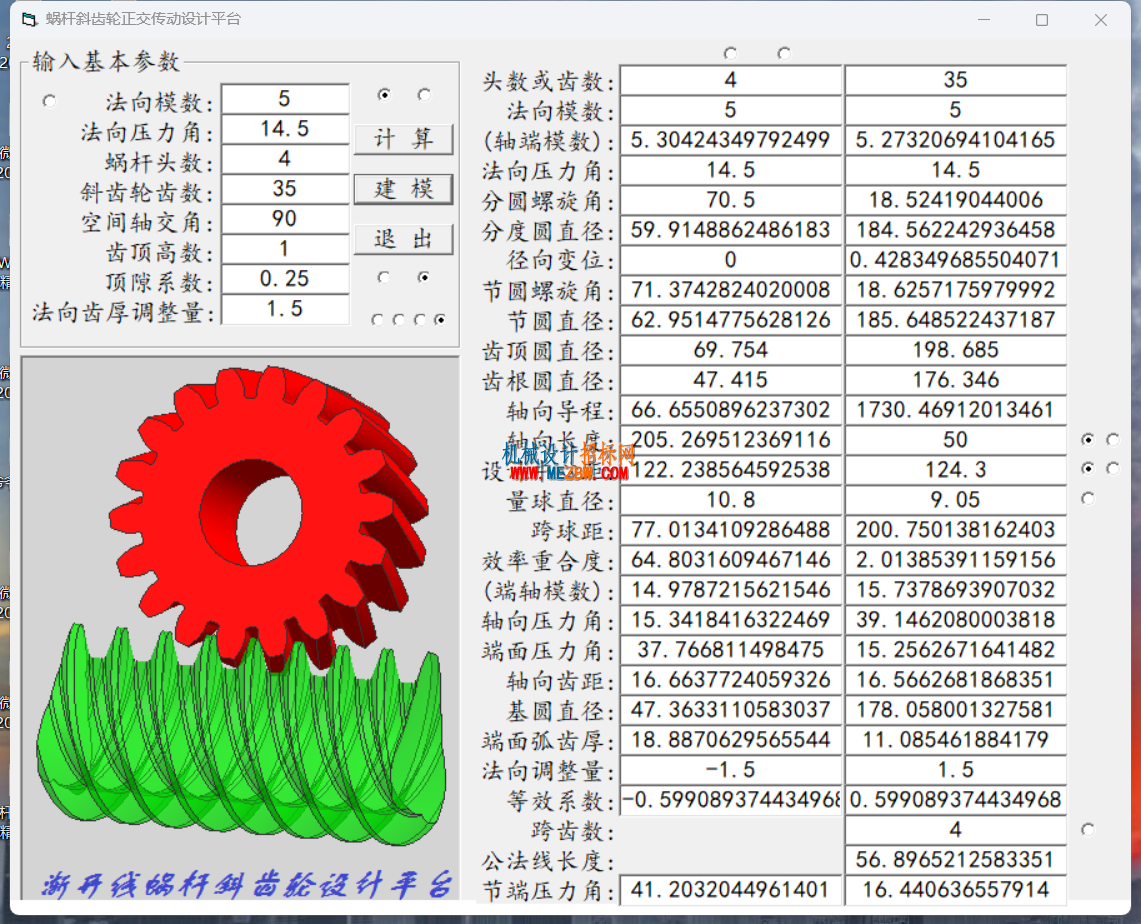Click the gear 头数或齿数 value 35

(x=955, y=80)
